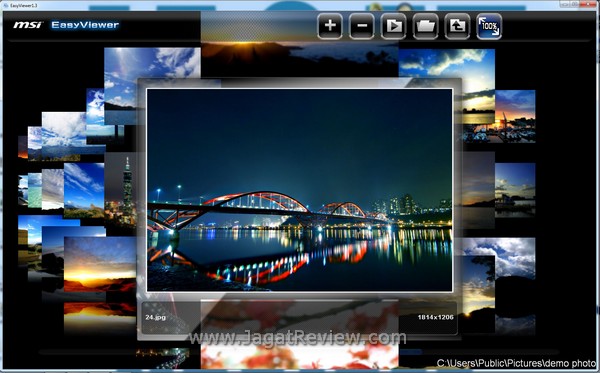600x373 pixels.
Task: Select the boat at dusk thumbnail at right
Action: [x=515, y=190]
